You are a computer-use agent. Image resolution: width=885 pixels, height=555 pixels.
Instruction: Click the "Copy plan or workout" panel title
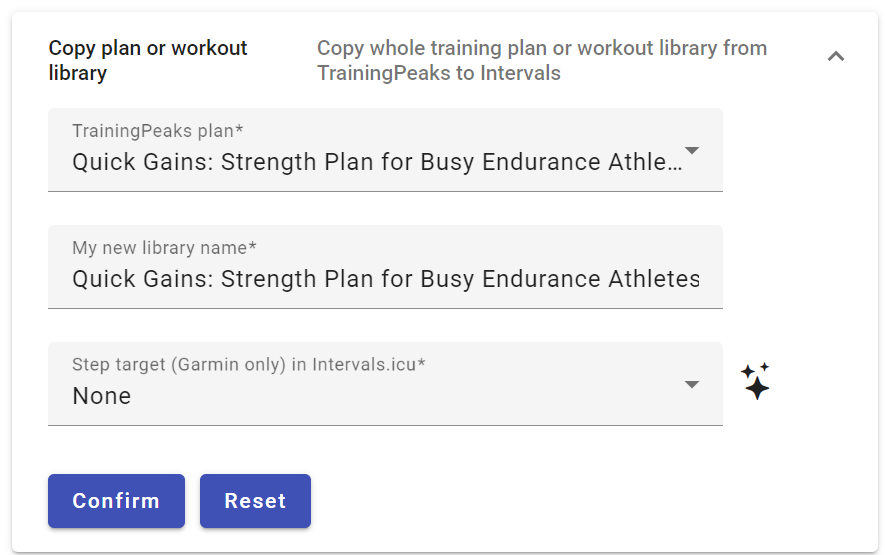[x=148, y=48]
